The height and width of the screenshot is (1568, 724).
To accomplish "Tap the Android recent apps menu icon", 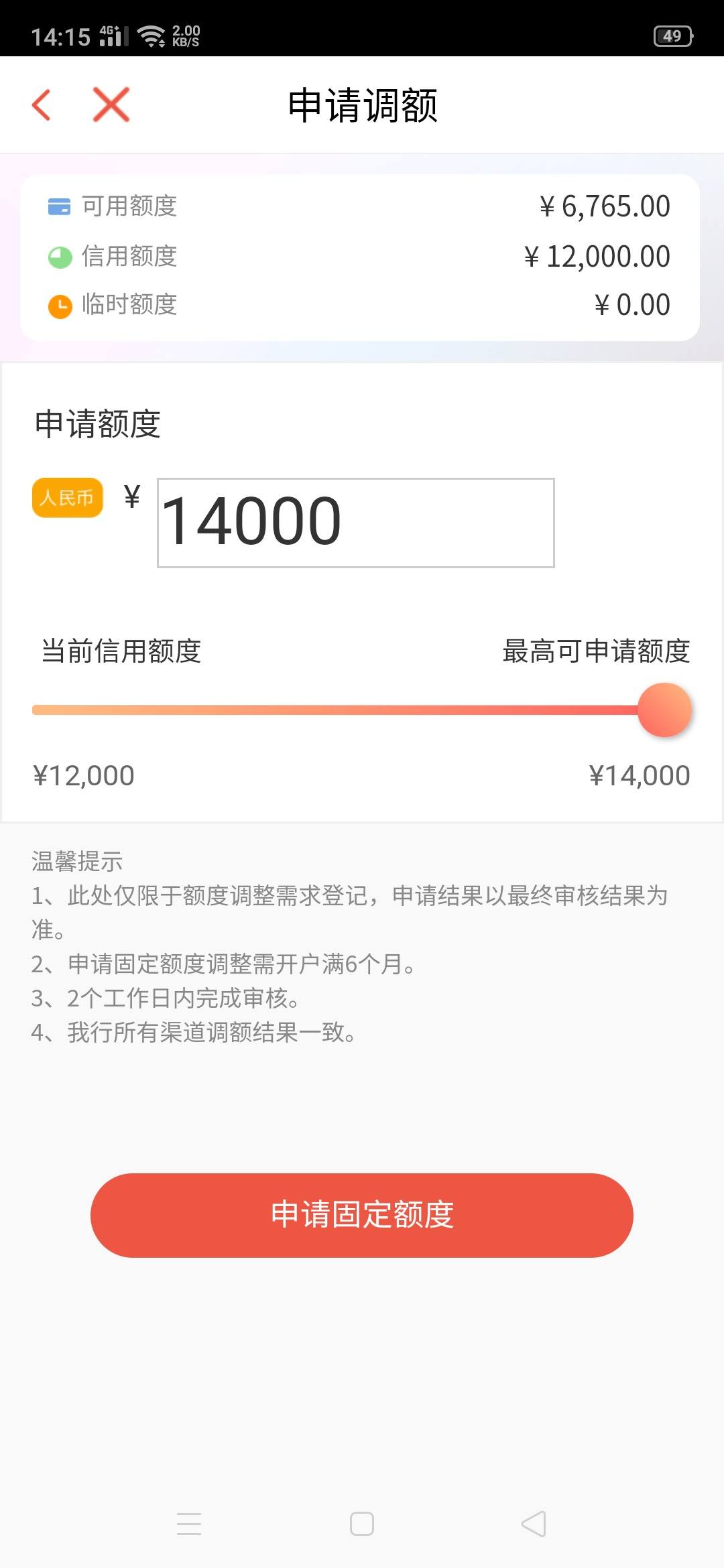I will (x=189, y=1524).
